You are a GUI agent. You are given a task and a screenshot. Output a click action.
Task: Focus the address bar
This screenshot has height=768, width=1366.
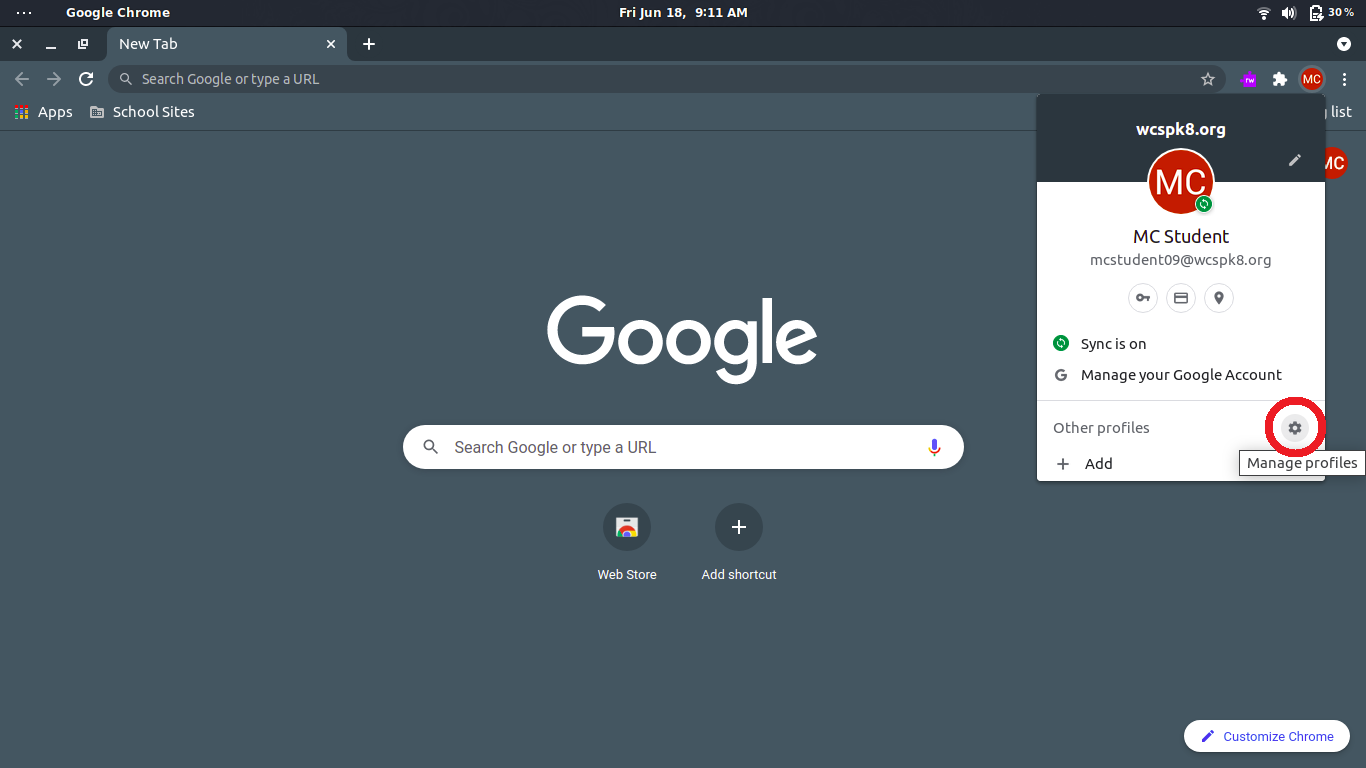(x=667, y=79)
